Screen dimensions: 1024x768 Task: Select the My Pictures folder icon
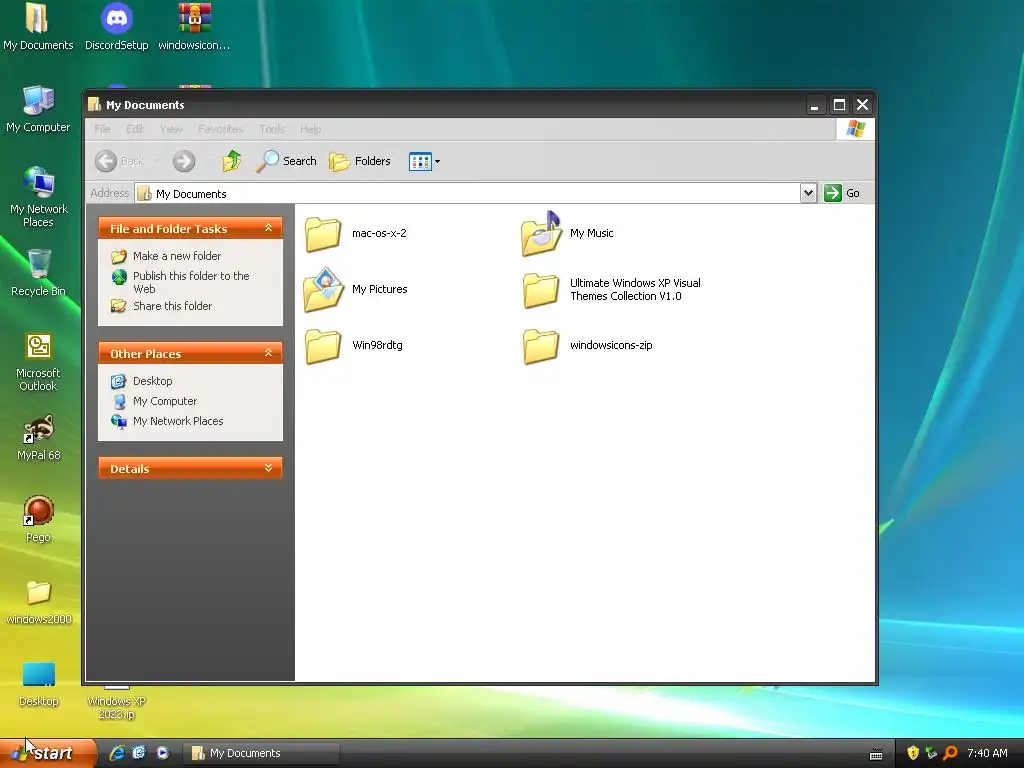323,289
